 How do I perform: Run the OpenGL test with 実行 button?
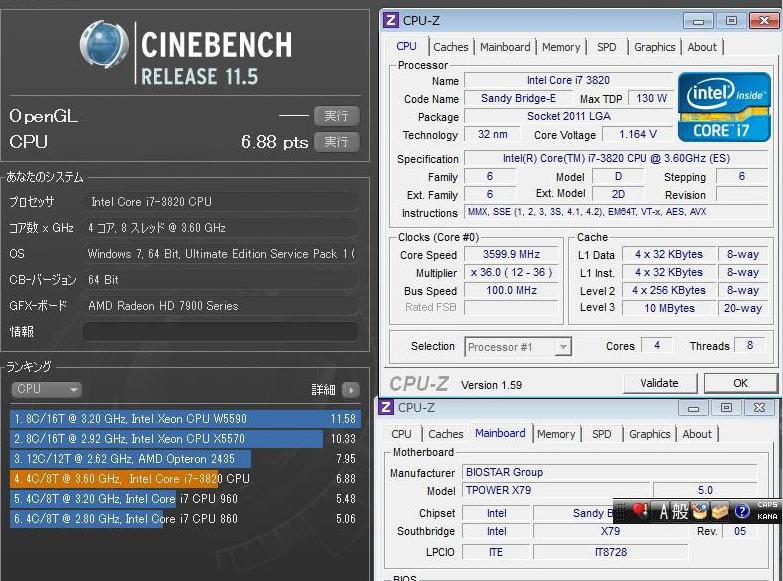tap(337, 116)
